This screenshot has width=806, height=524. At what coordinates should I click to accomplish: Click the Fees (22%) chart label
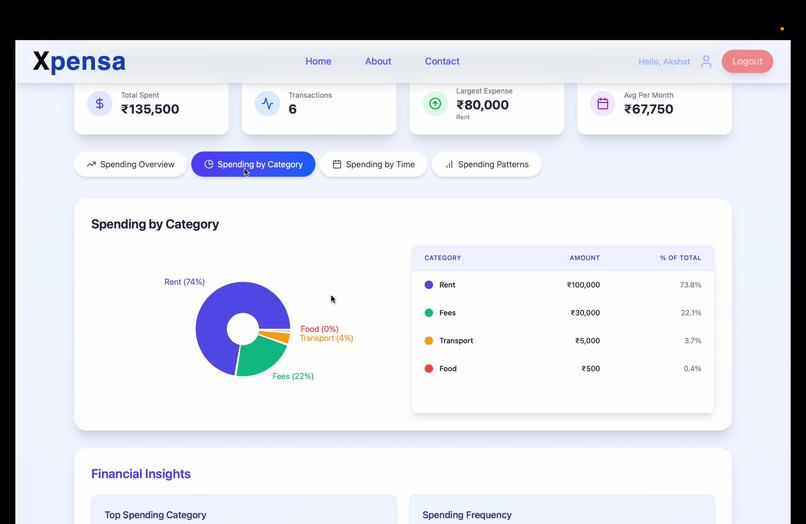coord(293,376)
